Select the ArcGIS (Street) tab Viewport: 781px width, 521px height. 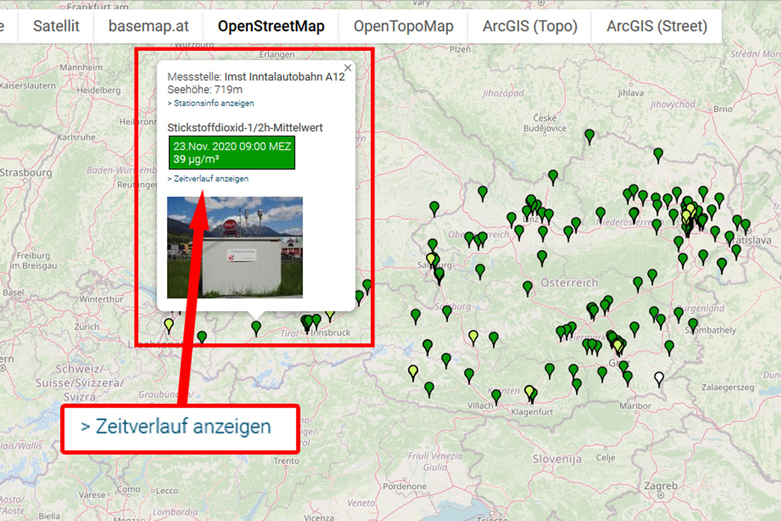656,26
